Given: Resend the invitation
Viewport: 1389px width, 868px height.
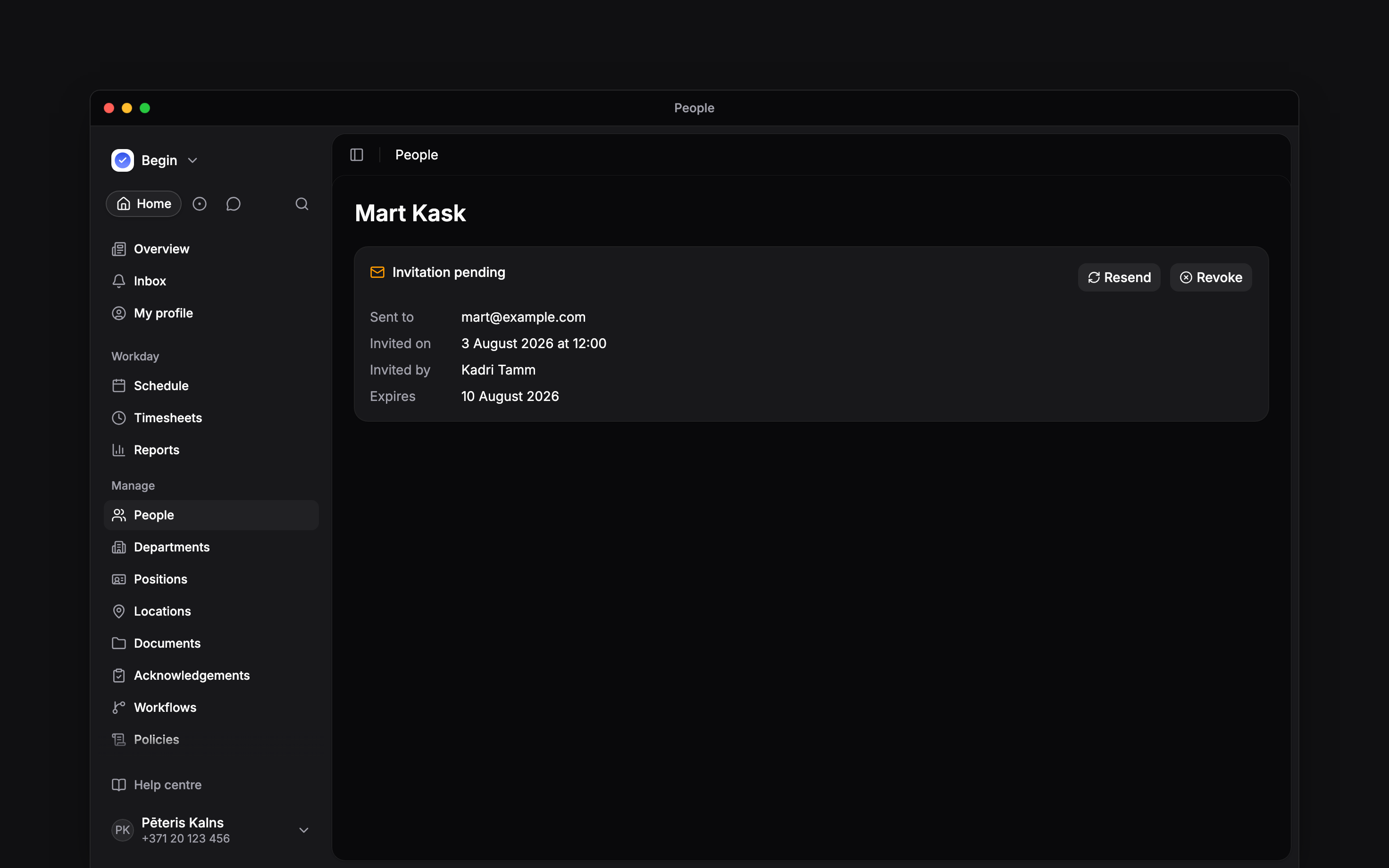Looking at the screenshot, I should coord(1119,278).
